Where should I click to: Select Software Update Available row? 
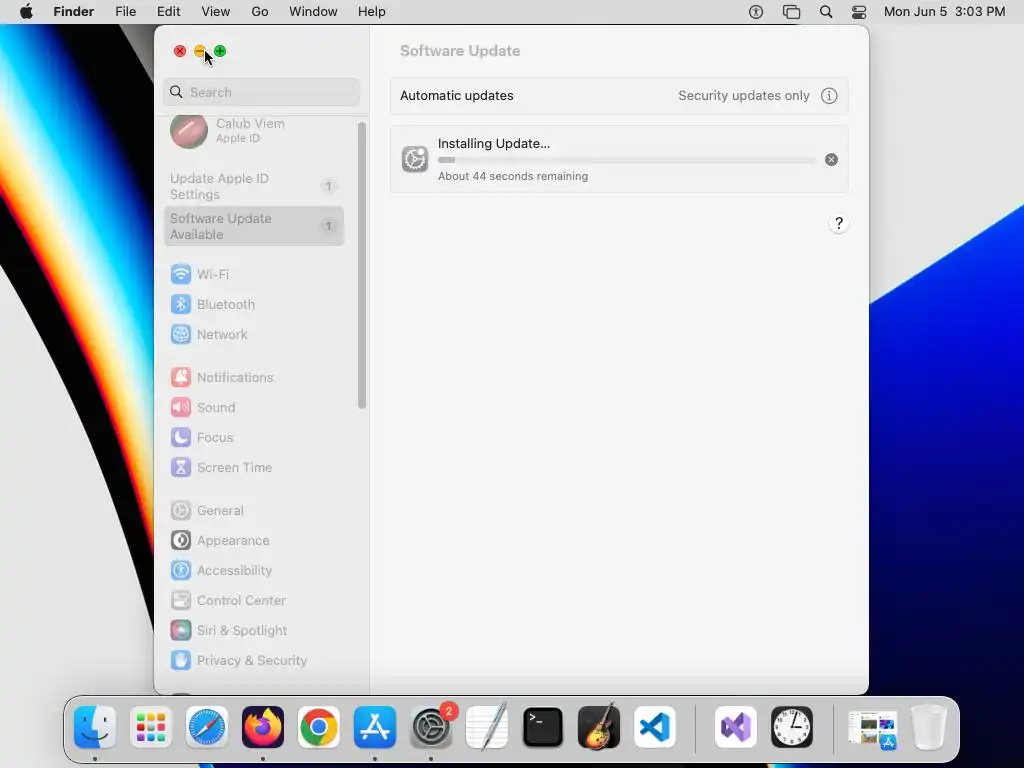pos(253,226)
